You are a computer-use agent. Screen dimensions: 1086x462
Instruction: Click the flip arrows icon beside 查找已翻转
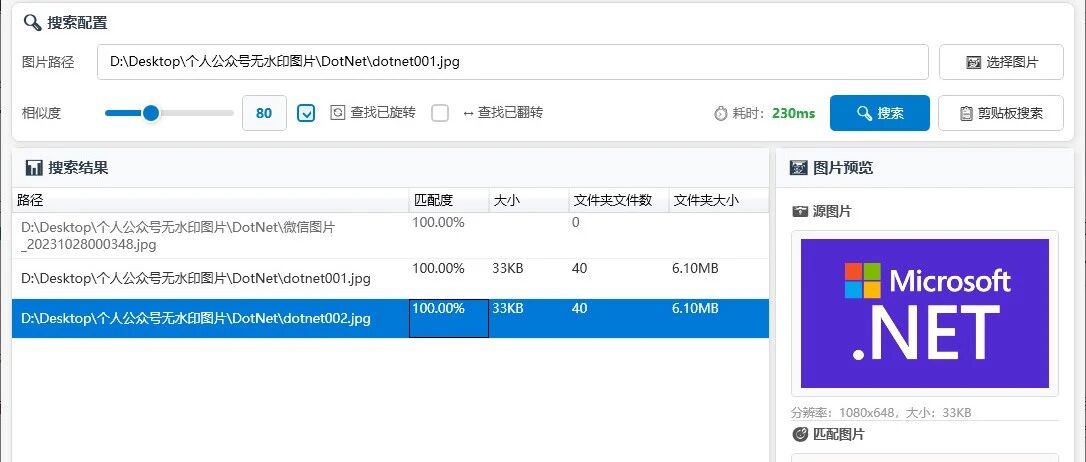(x=468, y=112)
